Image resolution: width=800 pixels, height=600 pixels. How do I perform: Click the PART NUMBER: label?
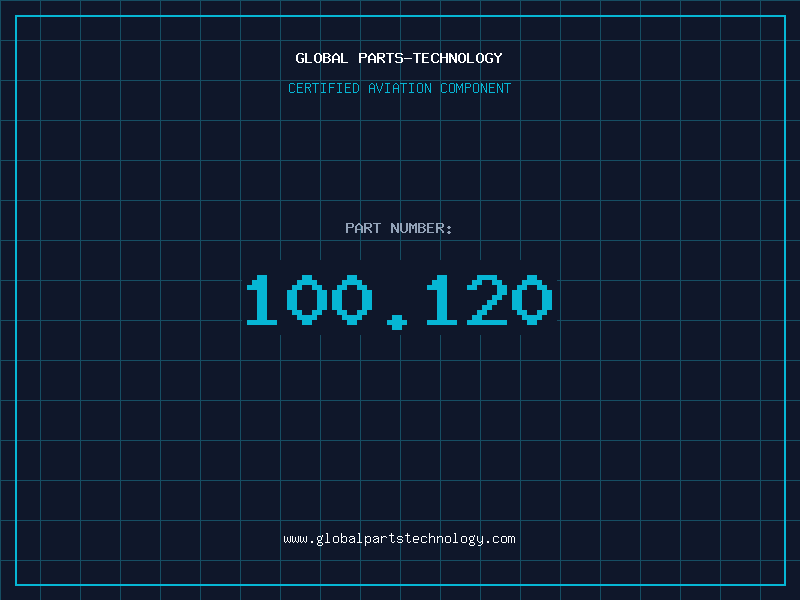pyautogui.click(x=399, y=228)
